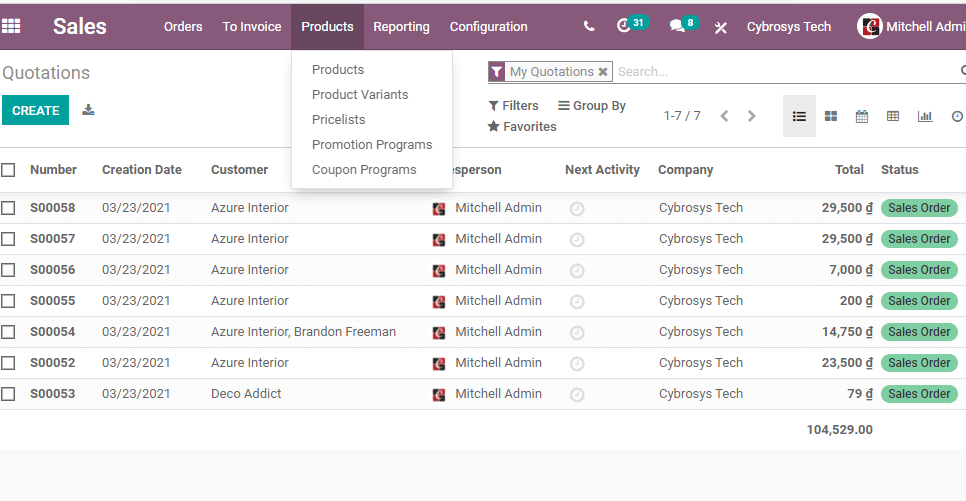Switch to pivot table view icon

pos(893,116)
